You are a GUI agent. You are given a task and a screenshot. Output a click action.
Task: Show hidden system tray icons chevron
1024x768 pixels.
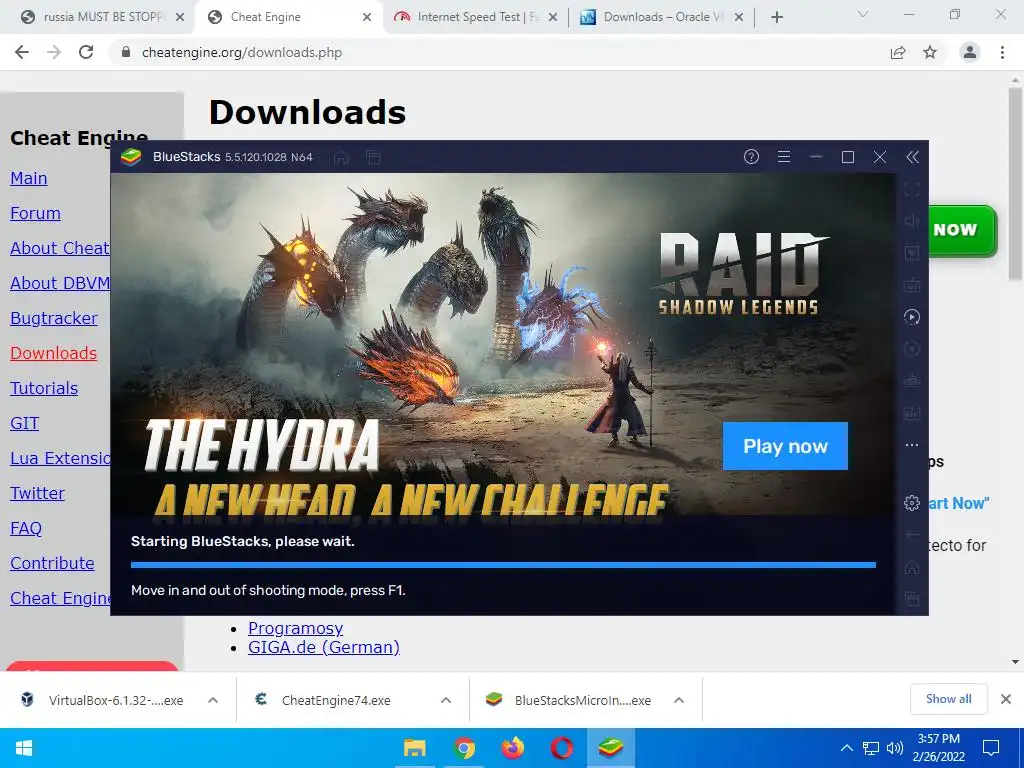click(x=846, y=748)
